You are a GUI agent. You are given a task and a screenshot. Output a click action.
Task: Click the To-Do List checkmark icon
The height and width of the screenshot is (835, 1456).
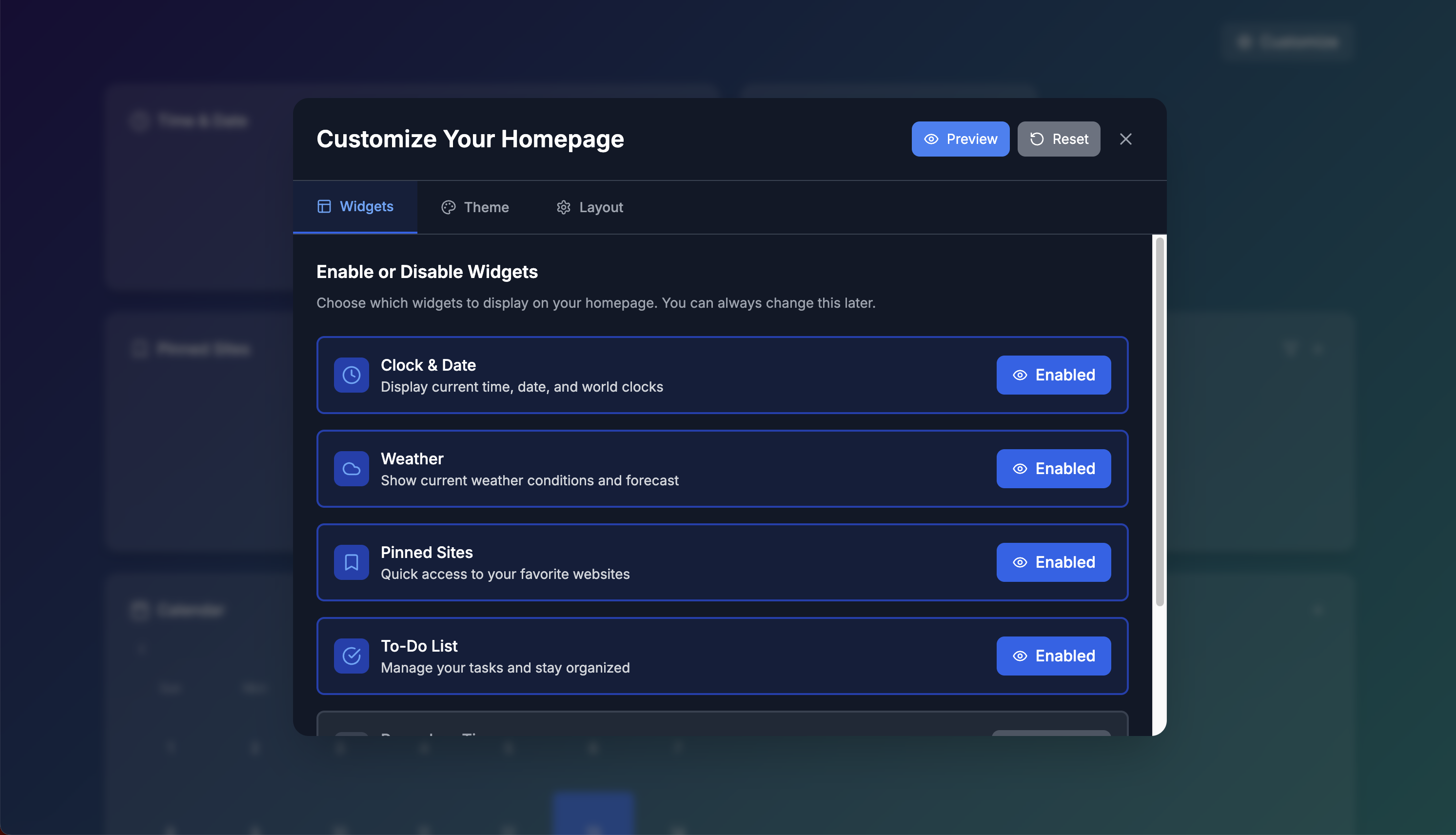click(x=352, y=656)
